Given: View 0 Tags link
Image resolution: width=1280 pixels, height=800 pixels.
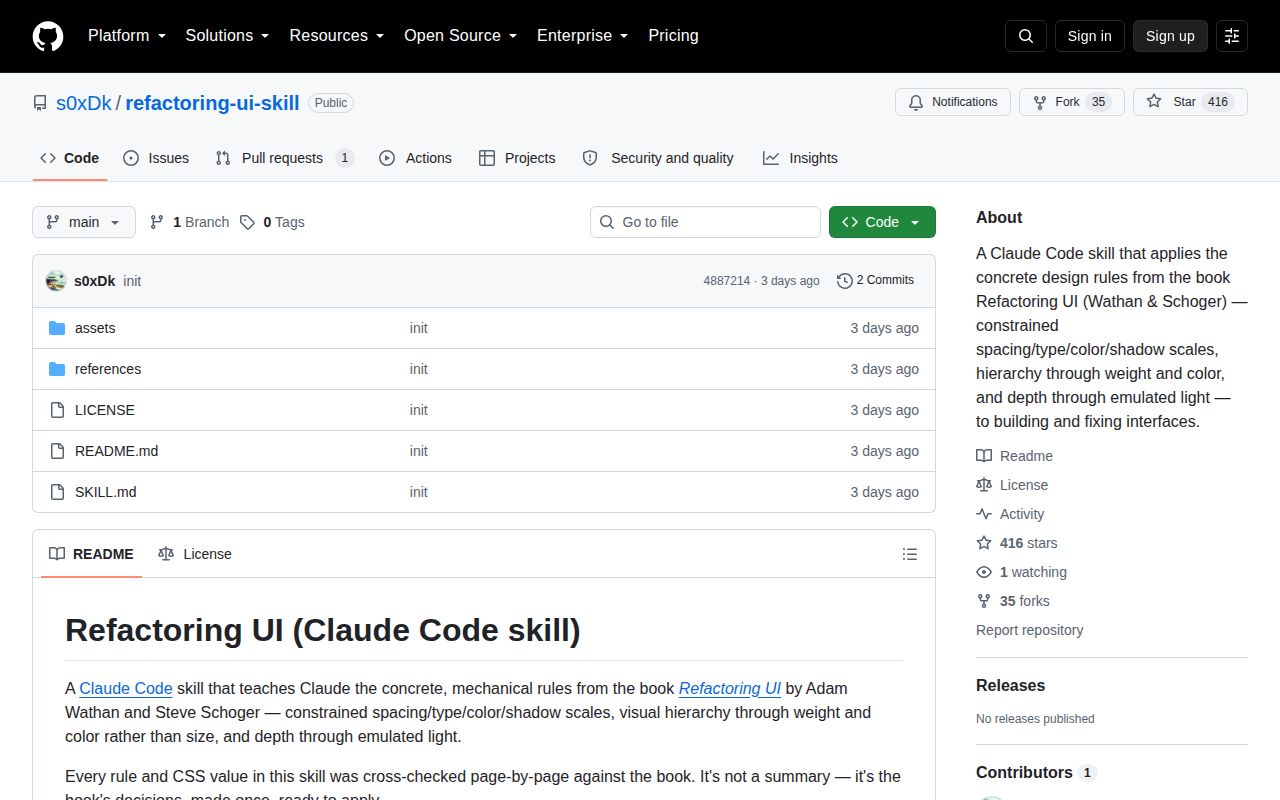Looking at the screenshot, I should (272, 222).
